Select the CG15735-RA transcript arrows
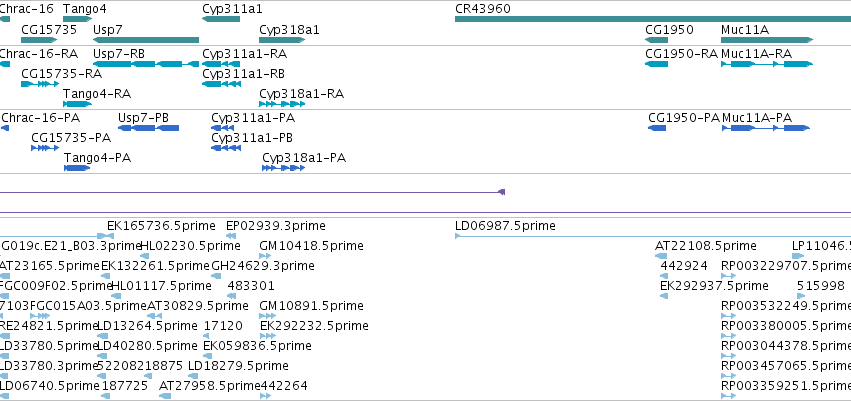This screenshot has width=851, height=401. tap(40, 84)
